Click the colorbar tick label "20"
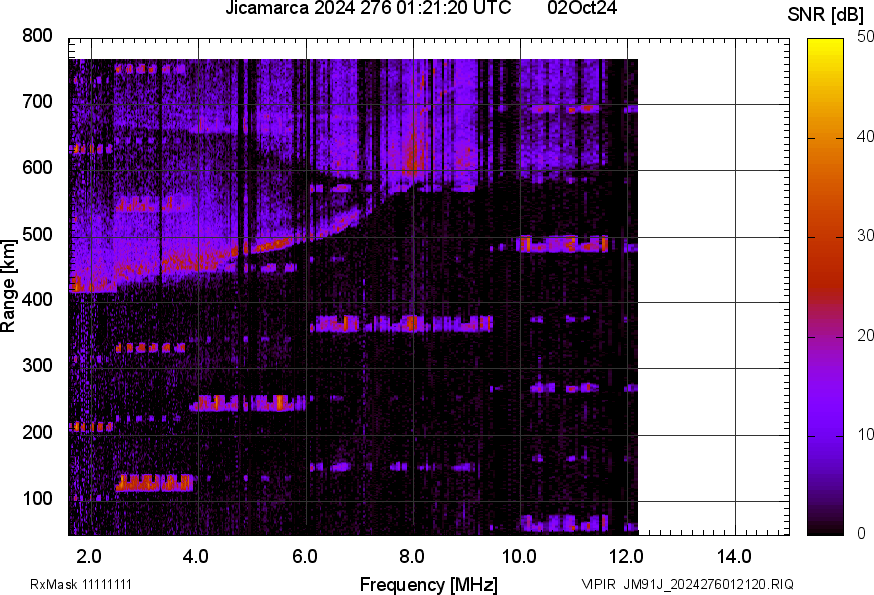This screenshot has width=874, height=595. click(x=865, y=335)
